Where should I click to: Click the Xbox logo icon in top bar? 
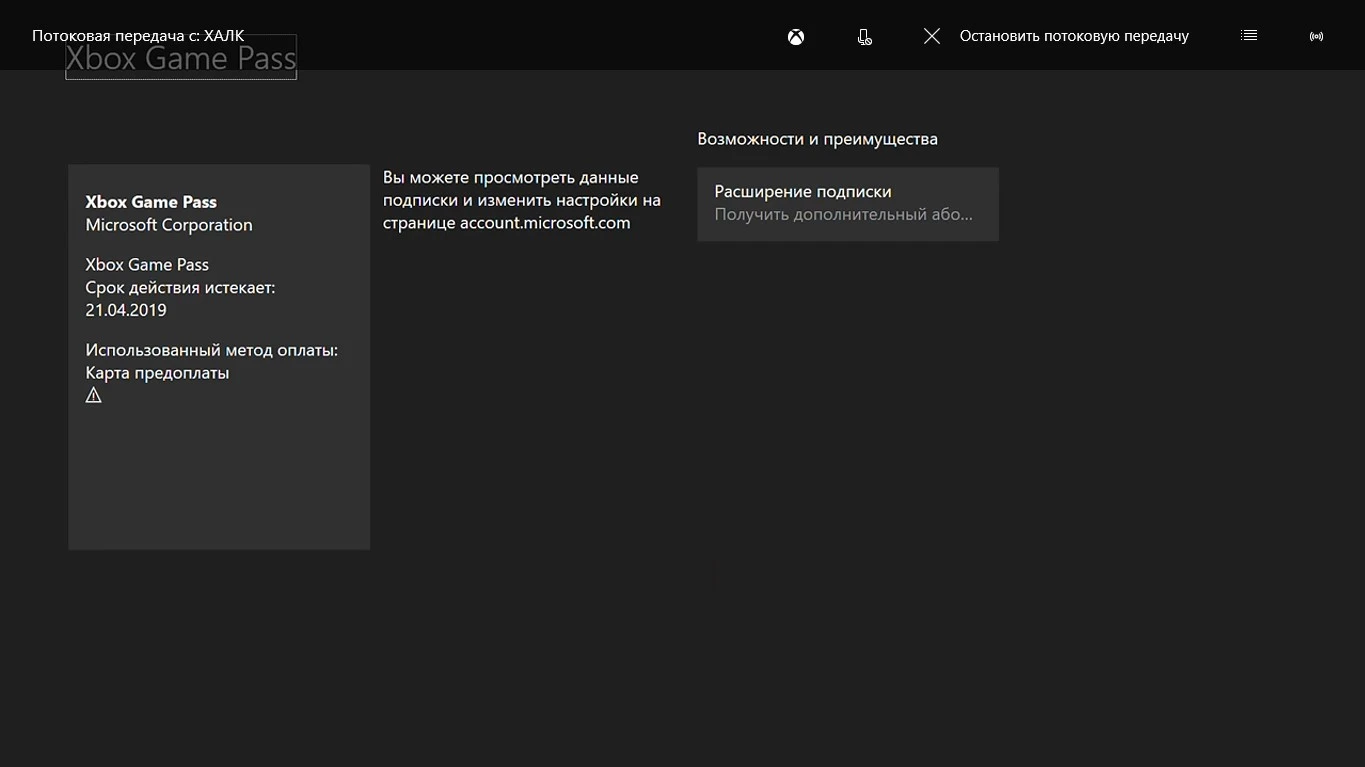click(796, 37)
